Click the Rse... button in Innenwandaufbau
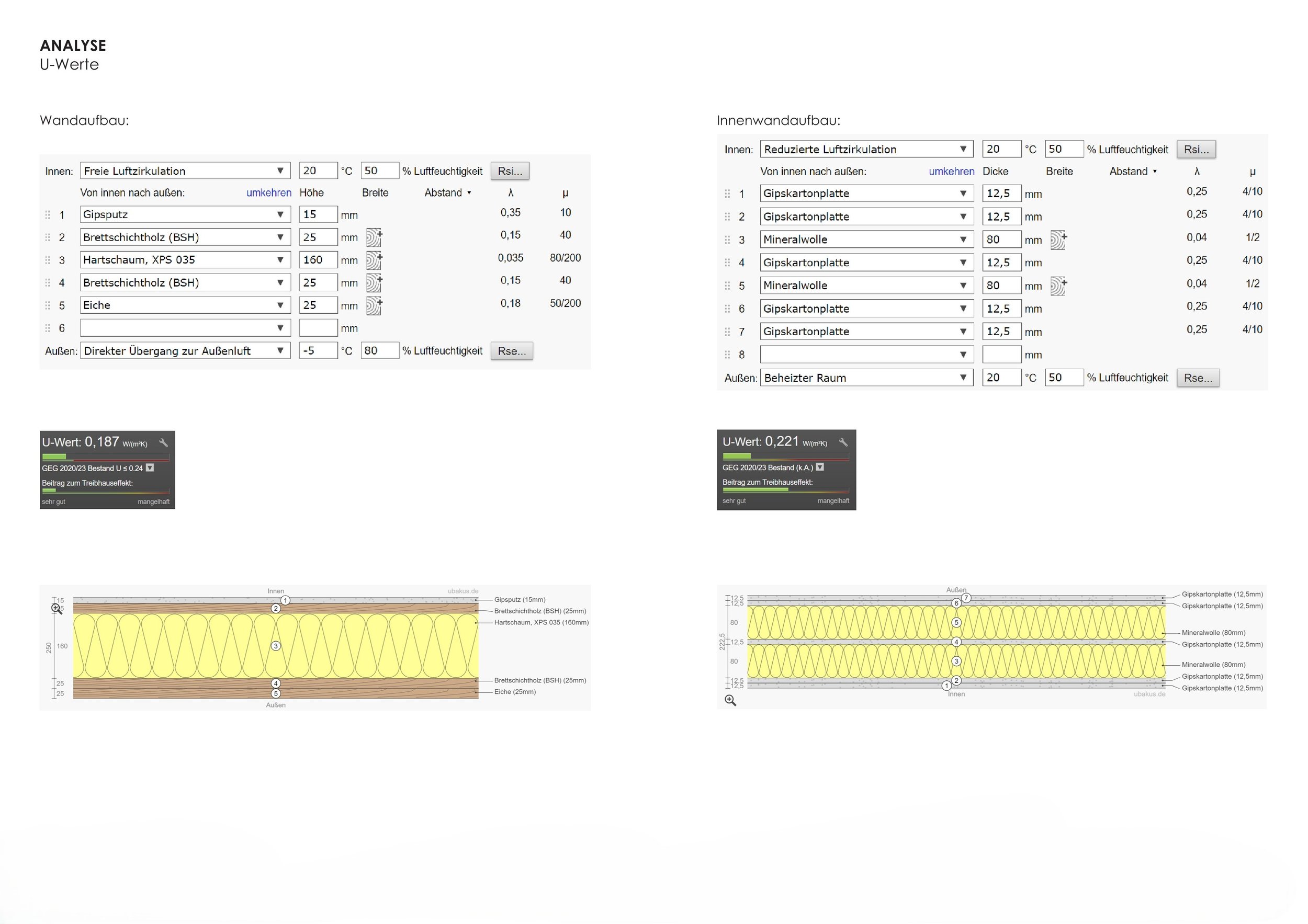1308x924 pixels. click(1198, 378)
